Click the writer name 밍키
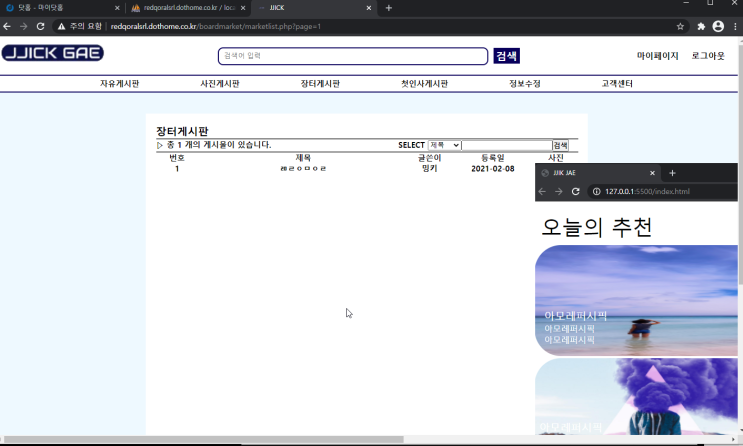Viewport: 743px width, 446px height. coord(429,169)
